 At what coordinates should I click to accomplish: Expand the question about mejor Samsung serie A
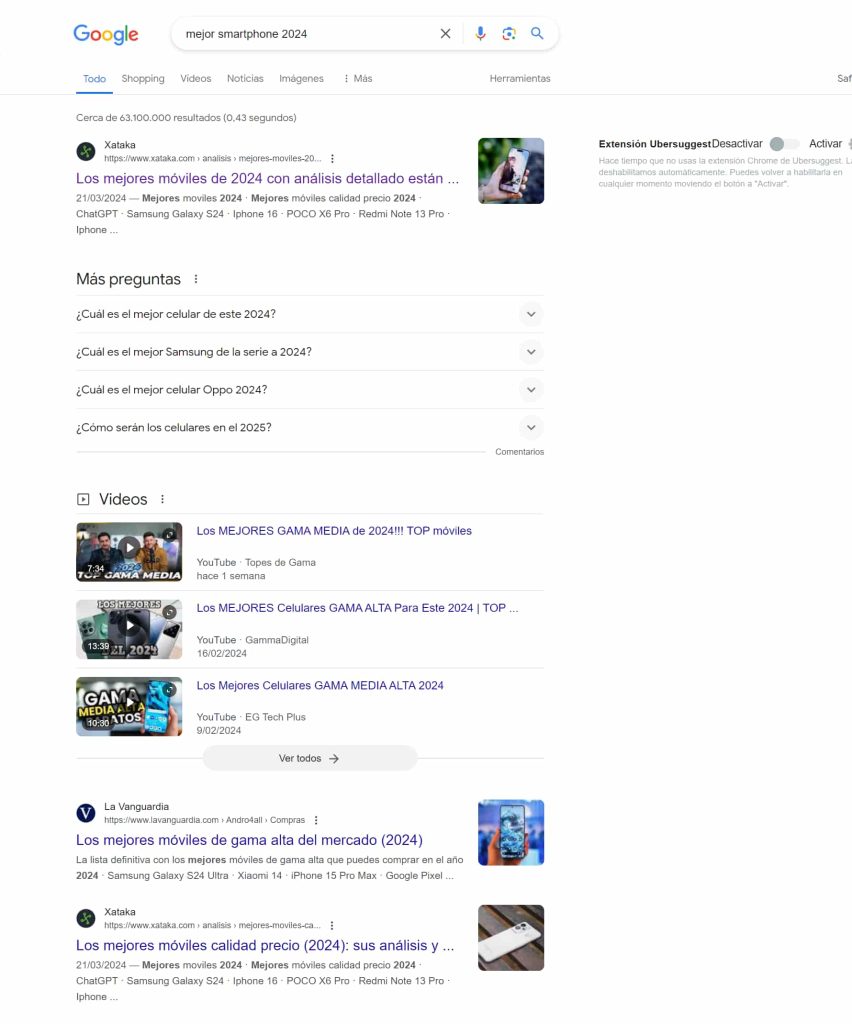(x=309, y=352)
